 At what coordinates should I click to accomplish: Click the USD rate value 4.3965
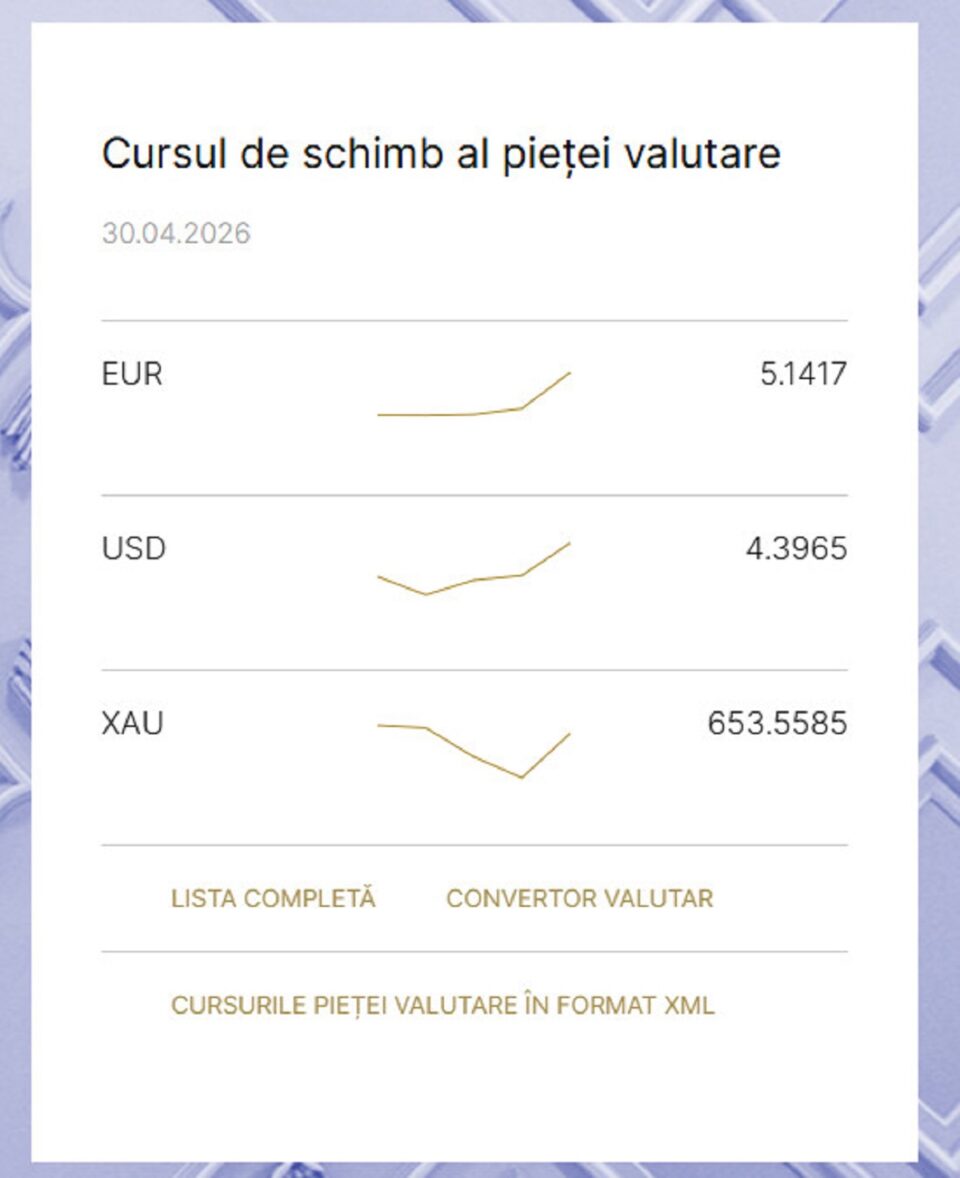click(x=796, y=549)
